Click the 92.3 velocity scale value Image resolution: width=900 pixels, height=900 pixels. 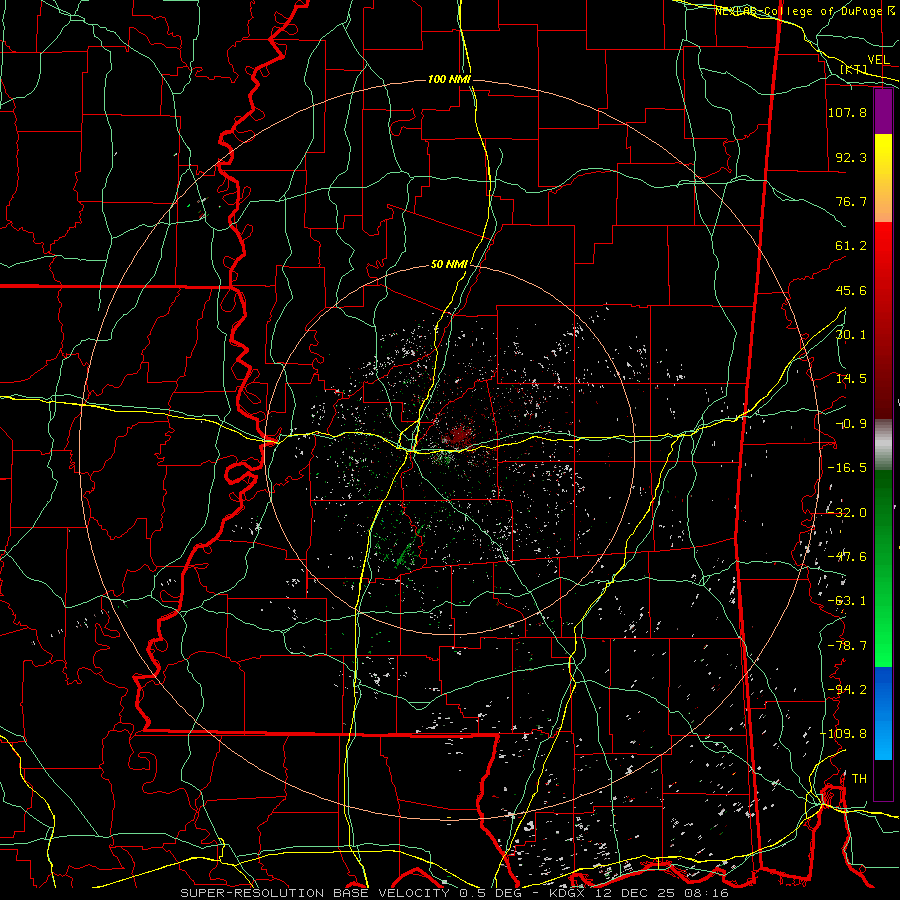tap(851, 157)
